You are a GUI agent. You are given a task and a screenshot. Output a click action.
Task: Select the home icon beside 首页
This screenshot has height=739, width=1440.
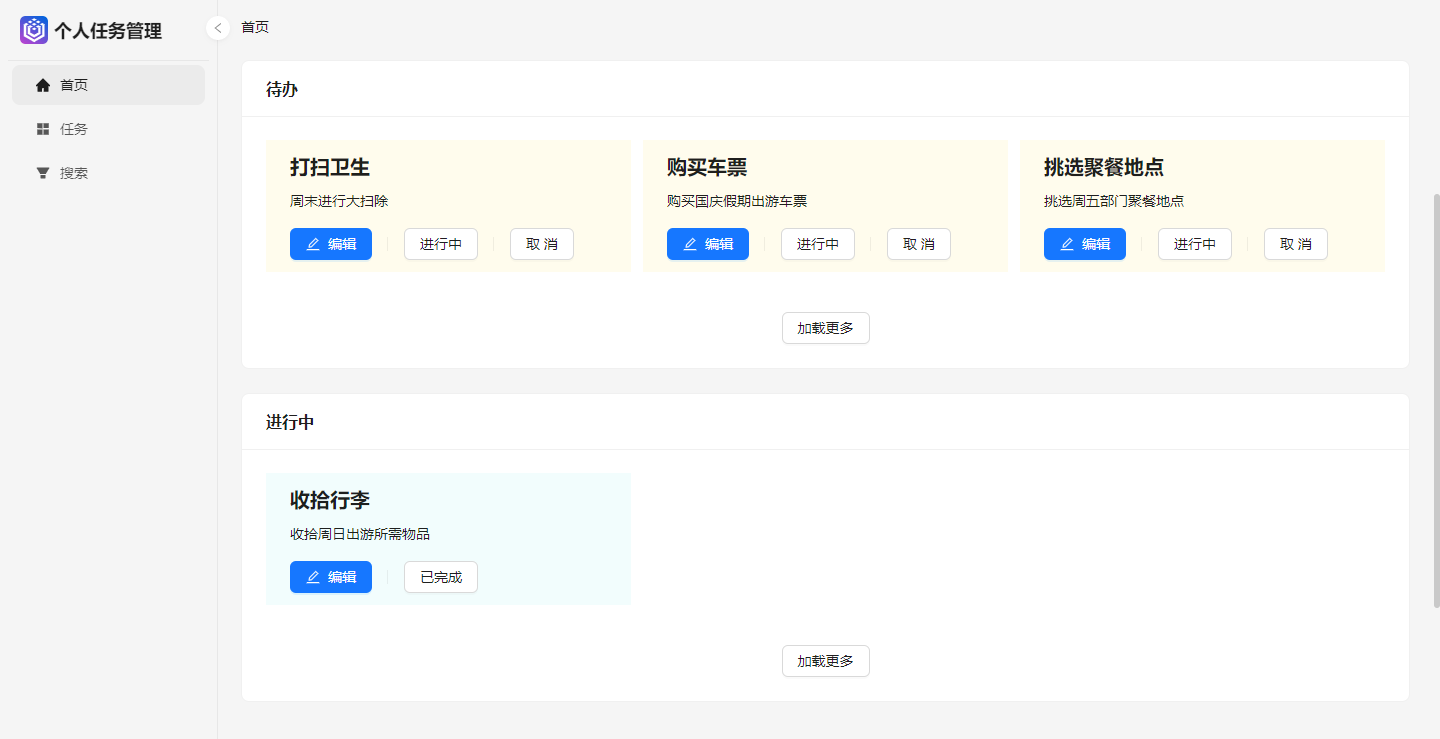(x=42, y=85)
